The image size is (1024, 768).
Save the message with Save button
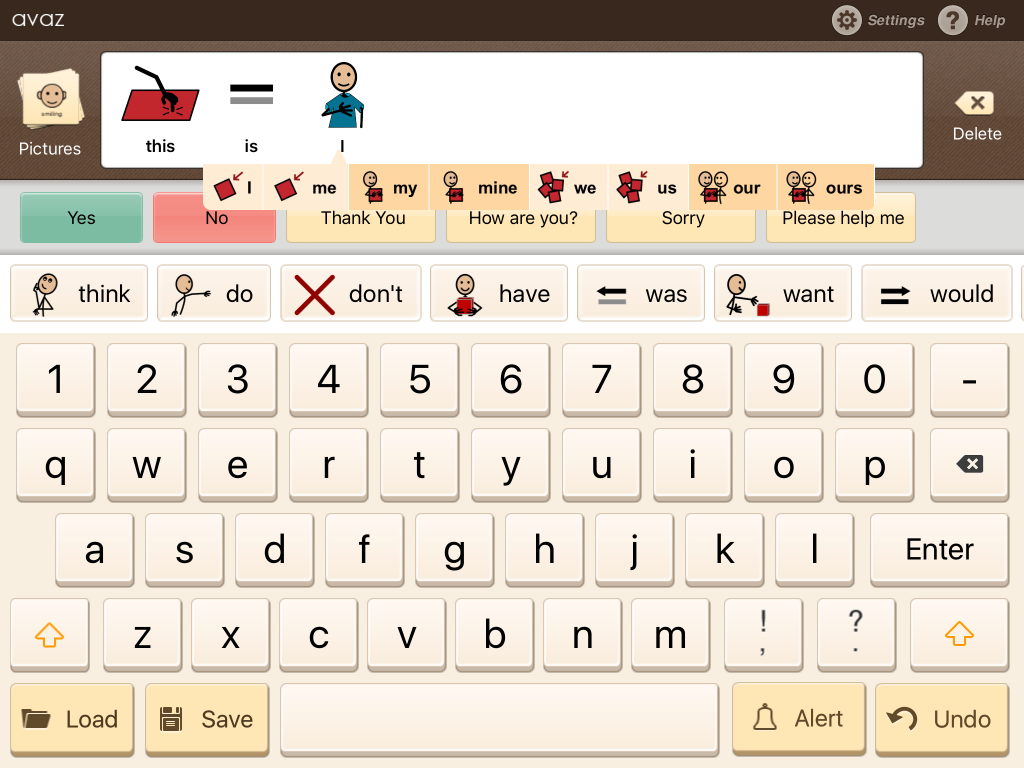tap(207, 719)
